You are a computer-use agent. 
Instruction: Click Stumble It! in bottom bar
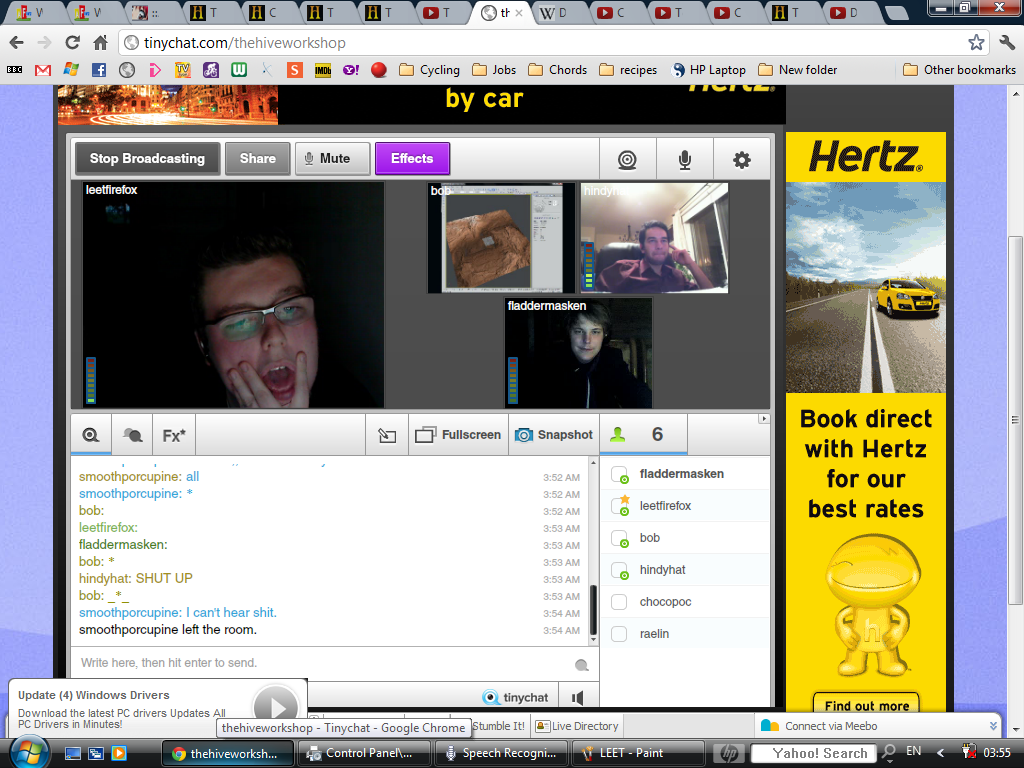498,726
